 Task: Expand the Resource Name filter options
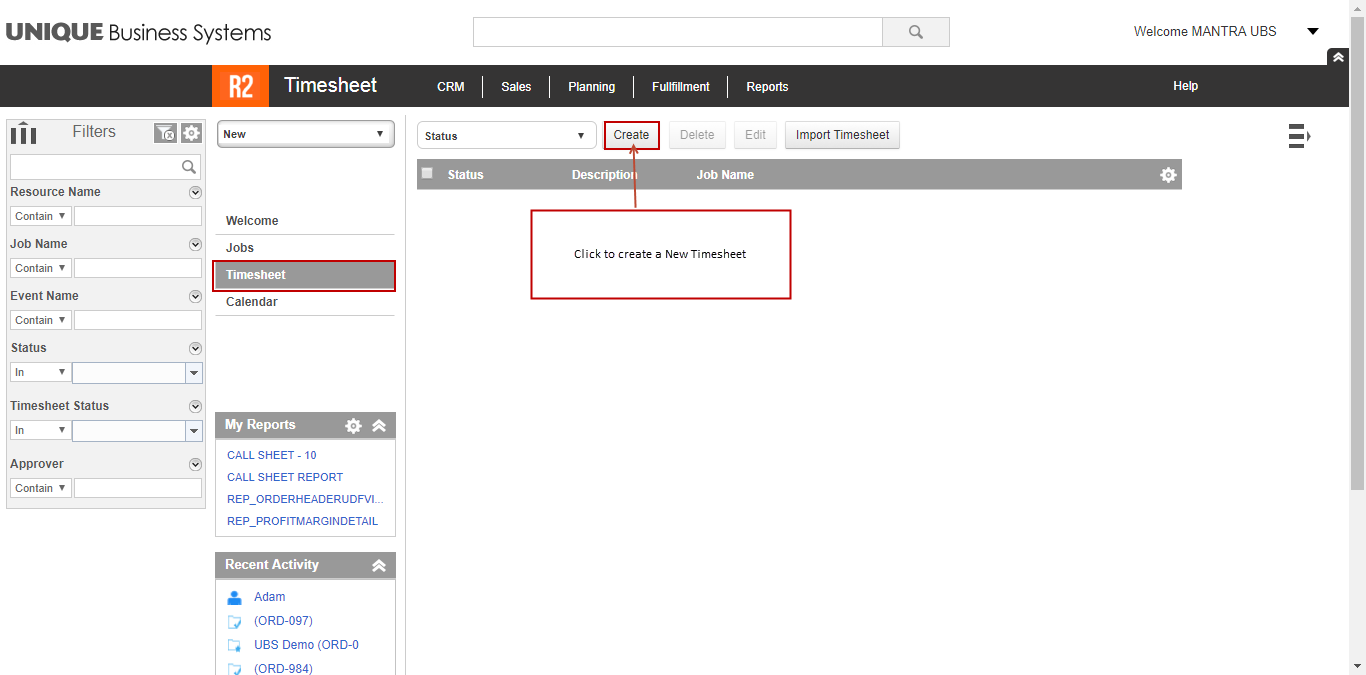click(x=195, y=192)
